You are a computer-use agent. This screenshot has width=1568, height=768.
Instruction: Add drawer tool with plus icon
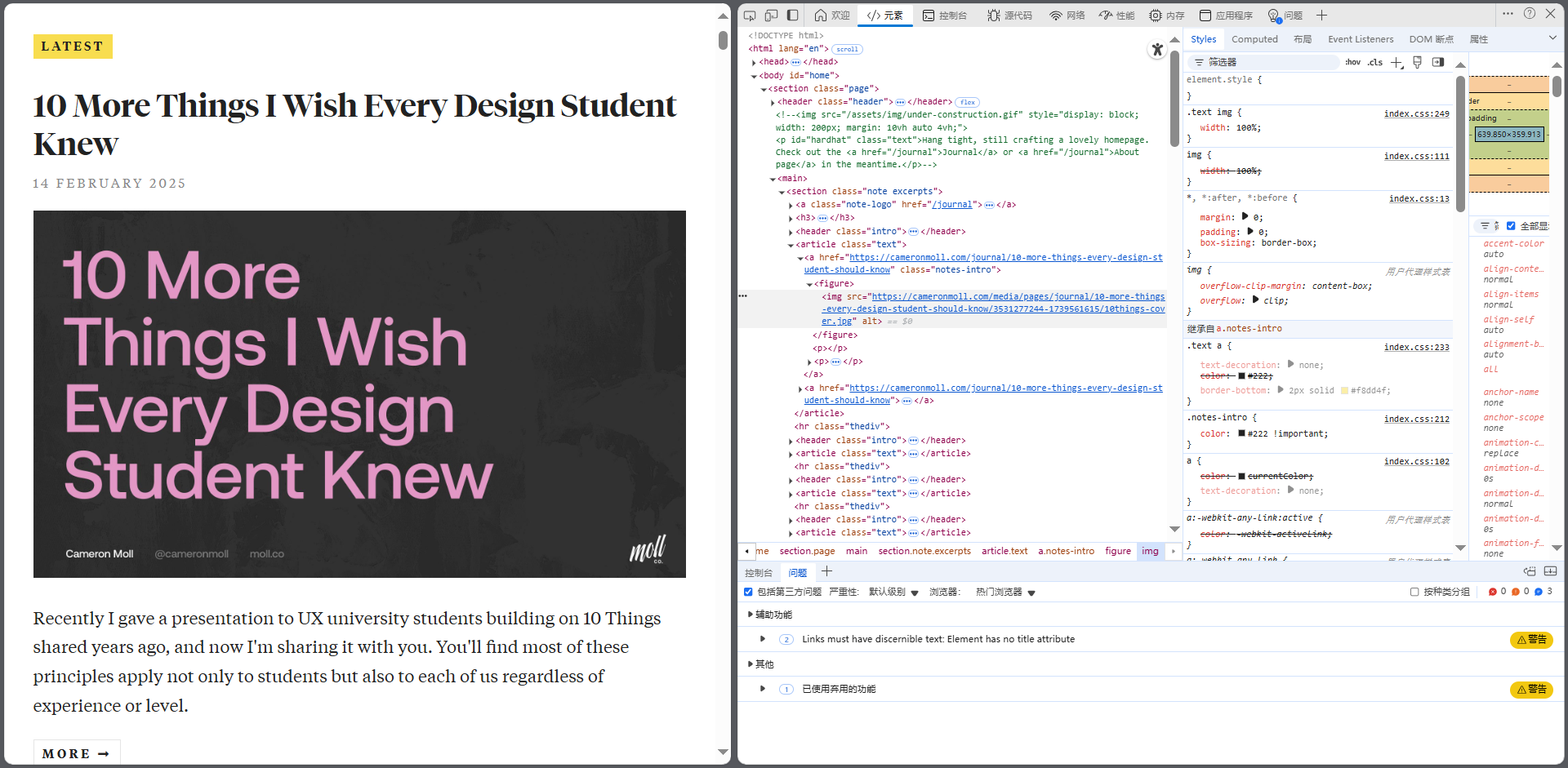click(826, 571)
